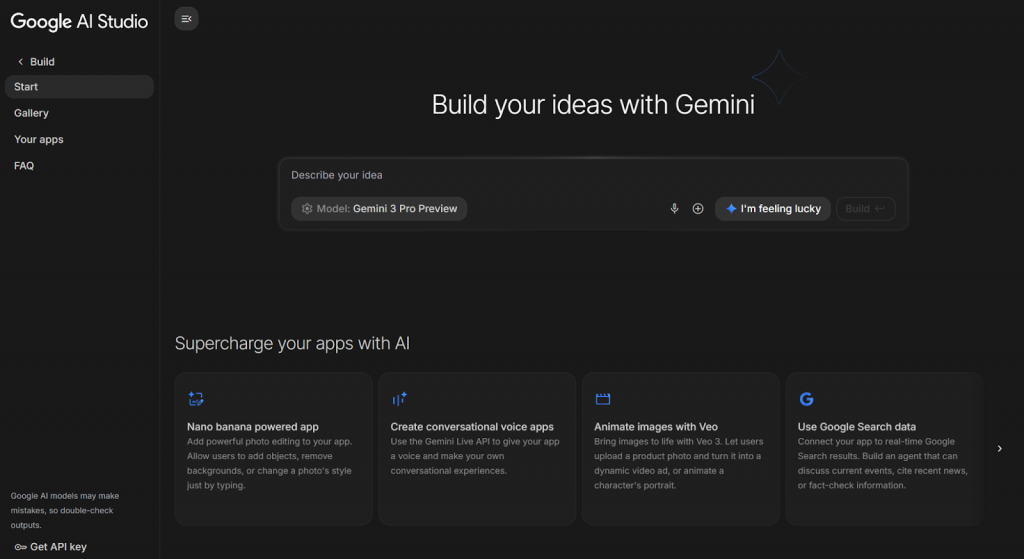The width and height of the screenshot is (1024, 559).
Task: Open the Google AI Studio logo link
Action: (x=79, y=22)
